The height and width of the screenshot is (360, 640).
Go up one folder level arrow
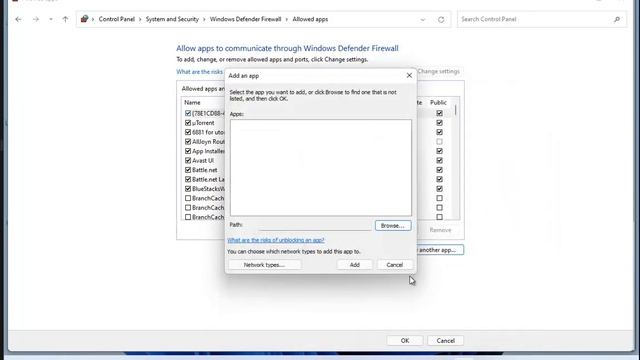[x=65, y=19]
